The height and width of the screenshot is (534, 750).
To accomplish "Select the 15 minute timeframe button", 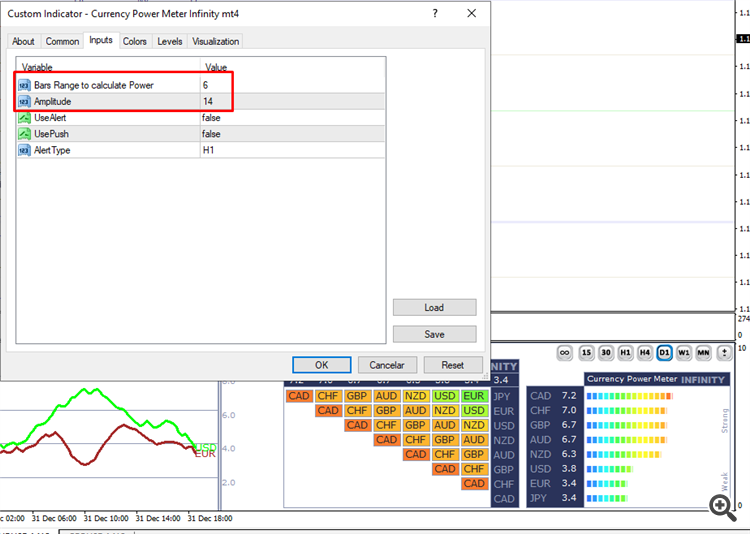I will pos(586,353).
